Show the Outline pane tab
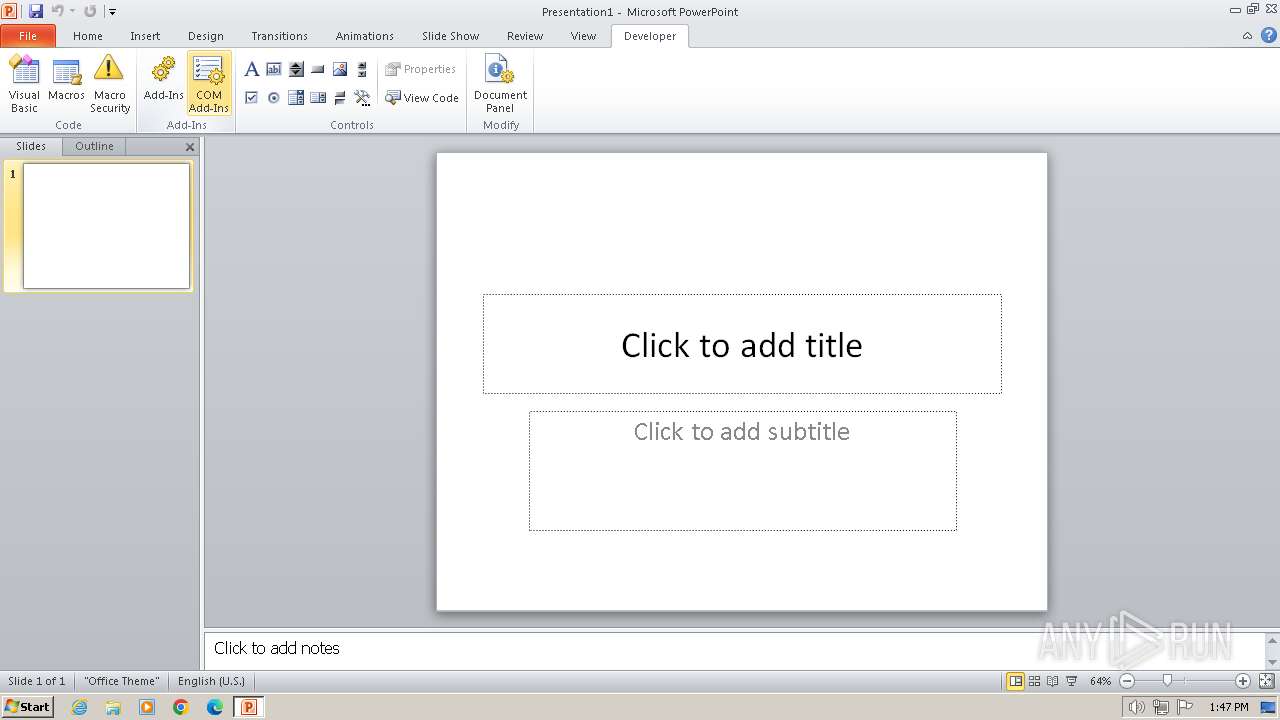1280x720 pixels. click(x=94, y=146)
